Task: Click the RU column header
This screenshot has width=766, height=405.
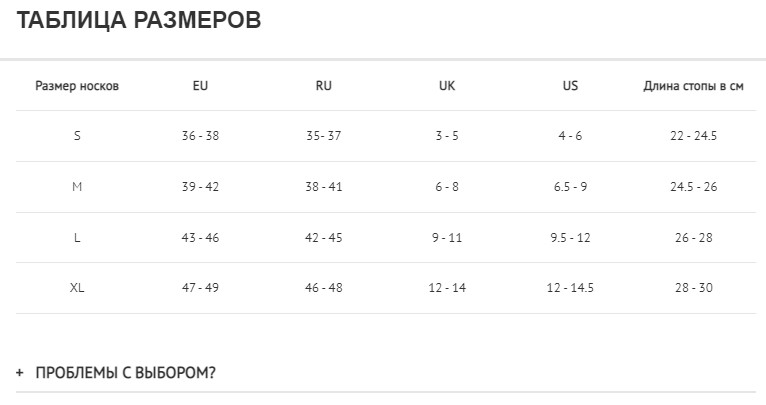Action: [323, 86]
